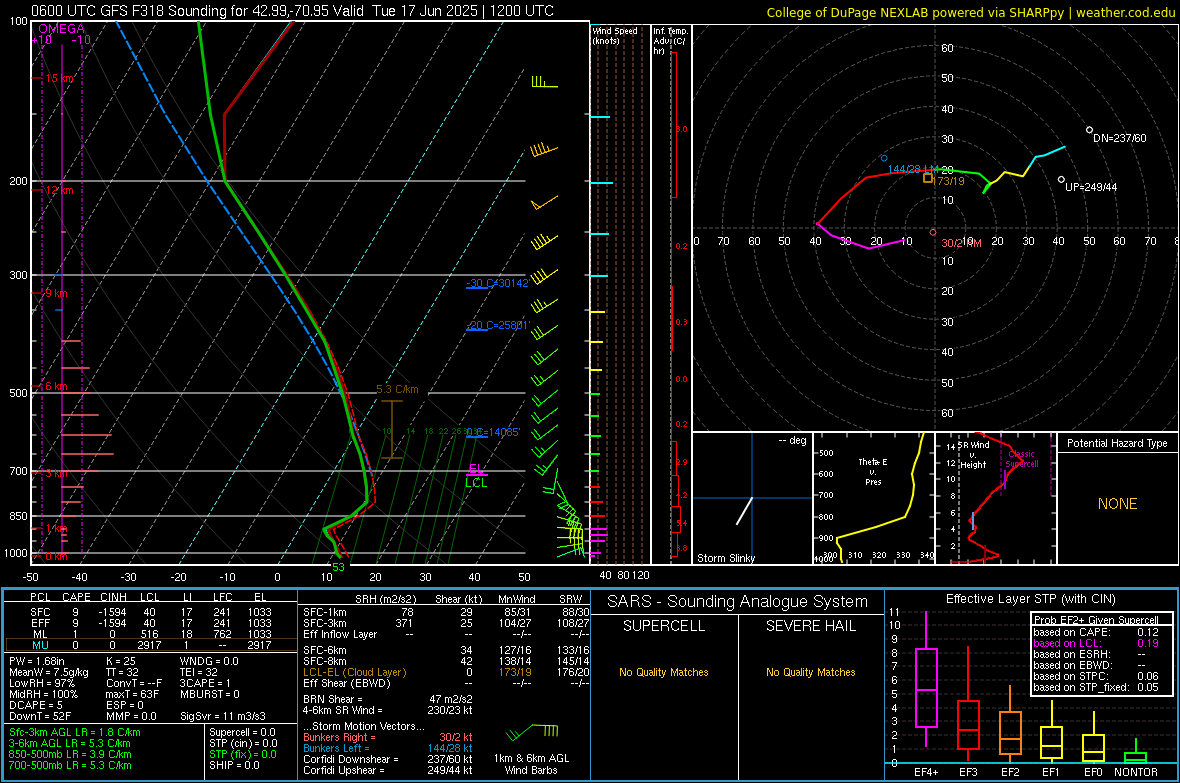Click the Storm Slinky panel title

tap(725, 558)
